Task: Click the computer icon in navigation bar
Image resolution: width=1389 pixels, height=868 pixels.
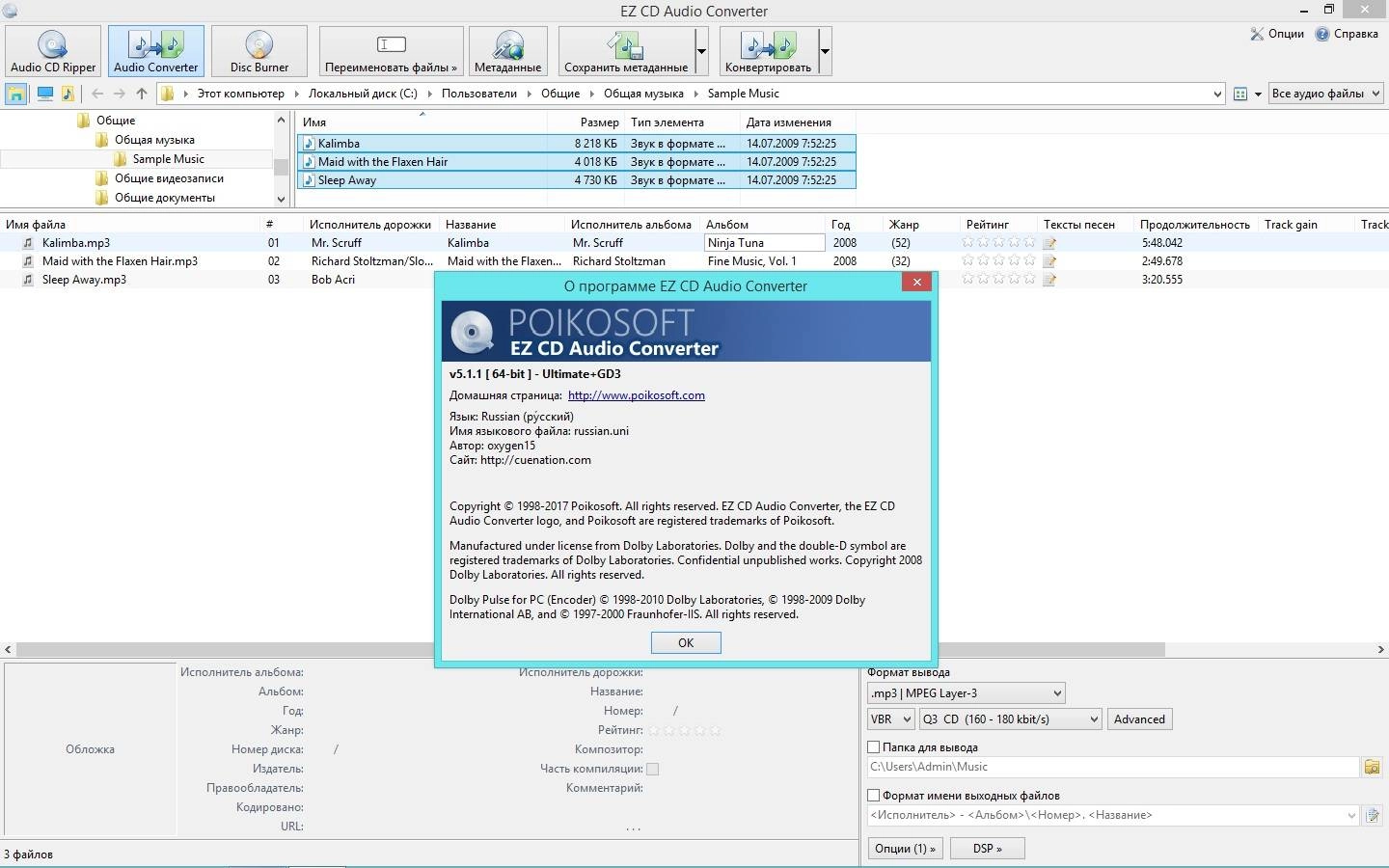Action: pyautogui.click(x=44, y=94)
